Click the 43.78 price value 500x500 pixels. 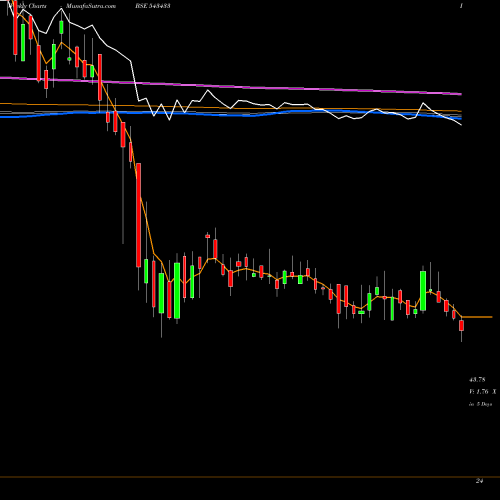click(477, 379)
